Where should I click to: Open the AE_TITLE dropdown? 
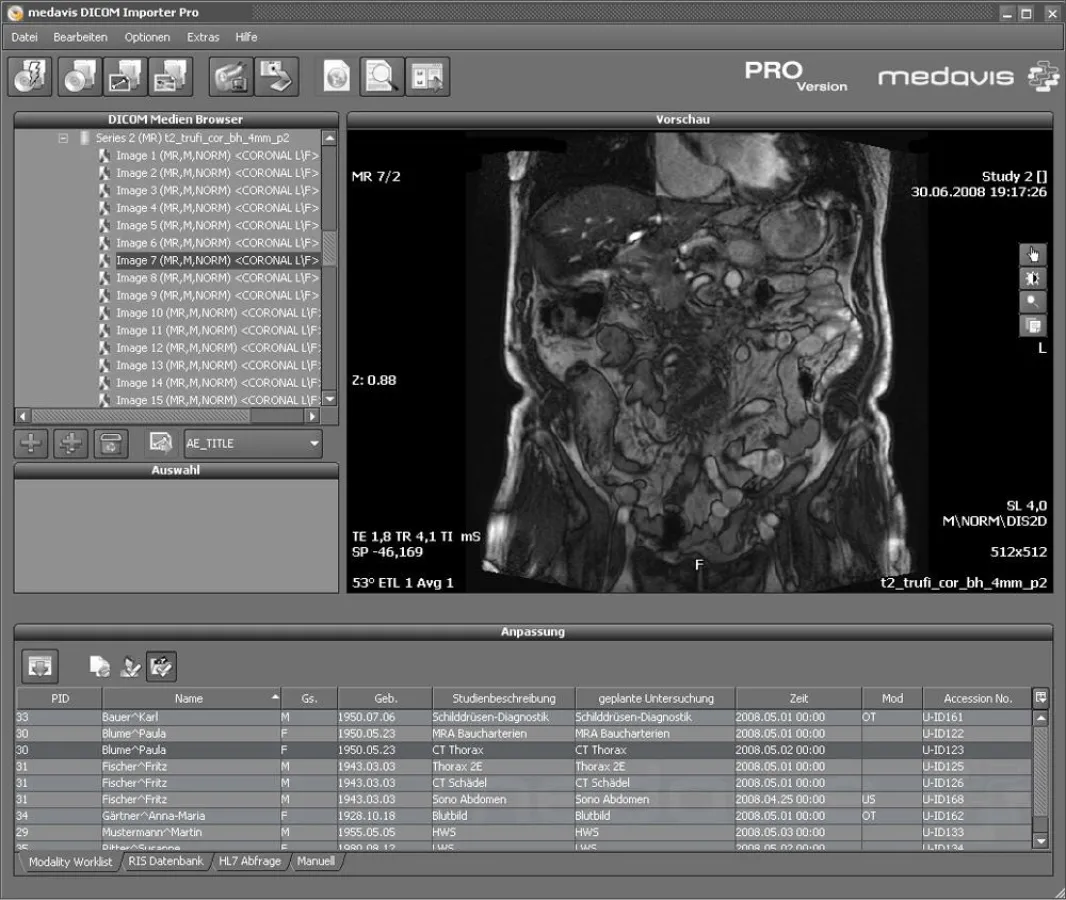pos(313,444)
